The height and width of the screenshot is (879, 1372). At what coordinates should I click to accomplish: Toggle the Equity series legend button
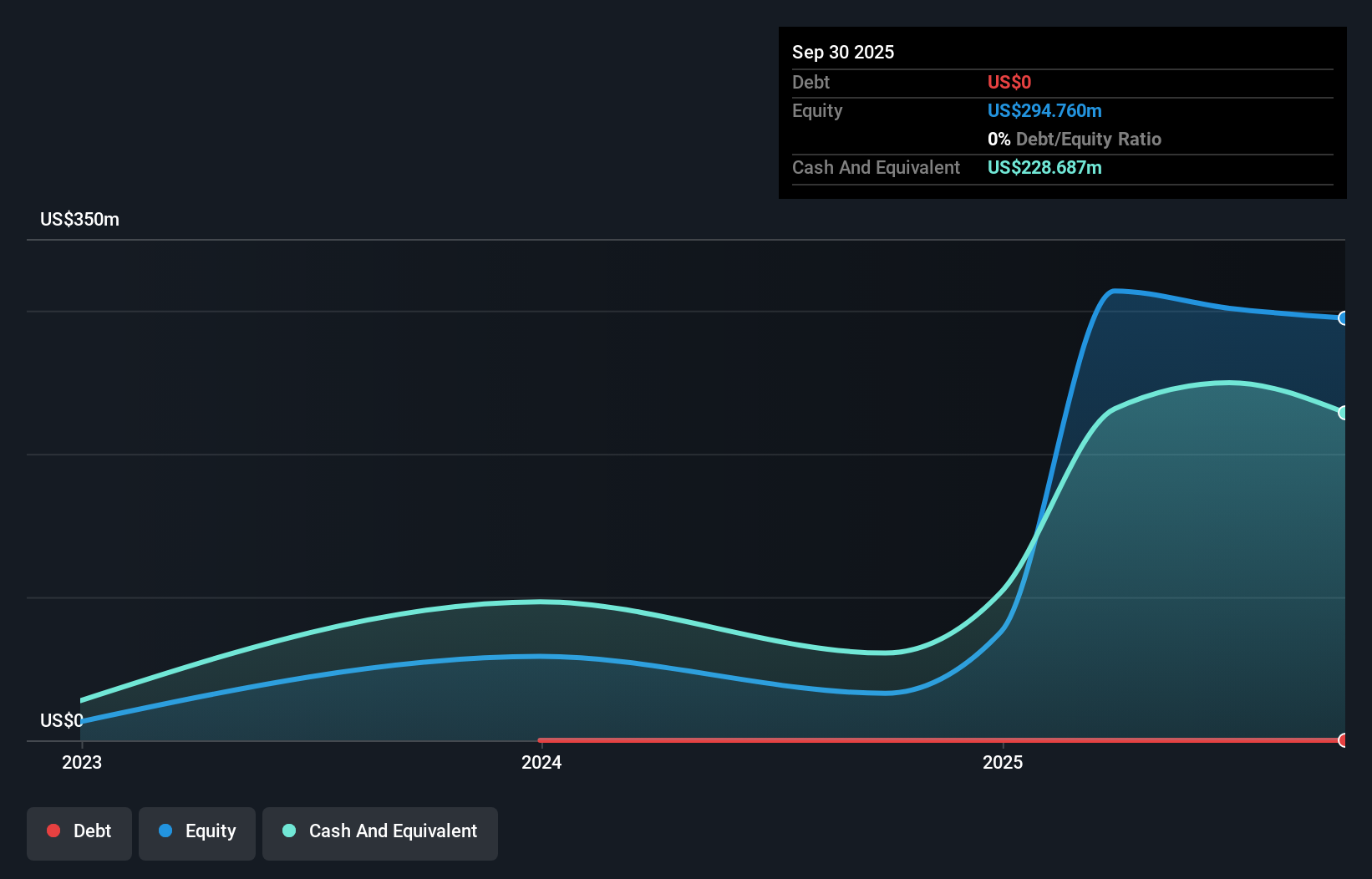pyautogui.click(x=197, y=833)
